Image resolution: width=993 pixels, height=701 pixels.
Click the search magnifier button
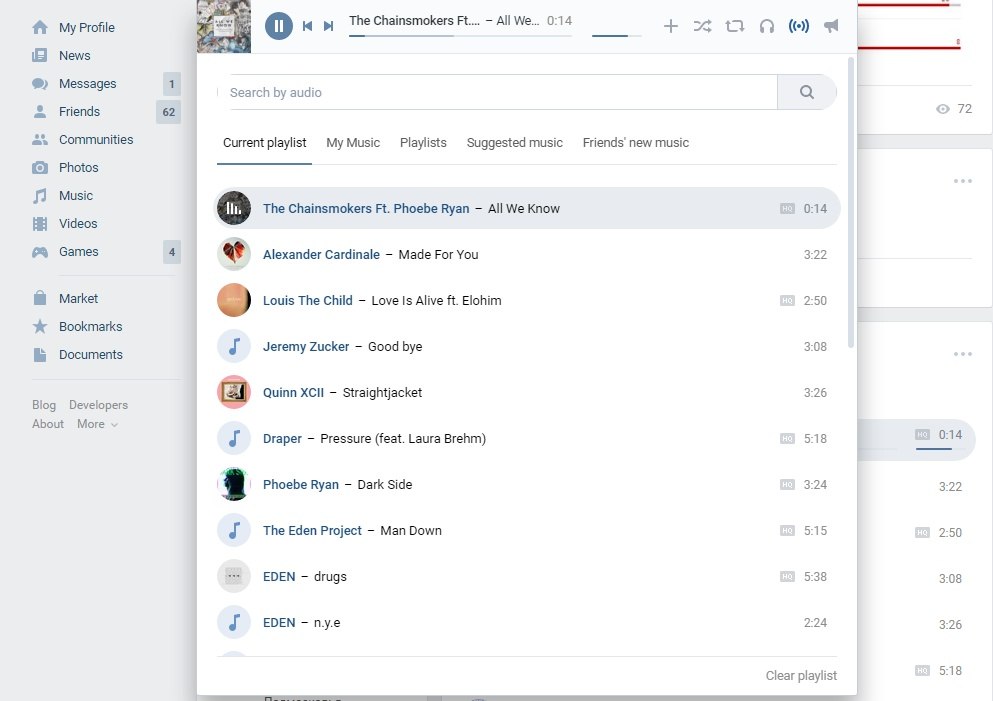click(x=807, y=92)
